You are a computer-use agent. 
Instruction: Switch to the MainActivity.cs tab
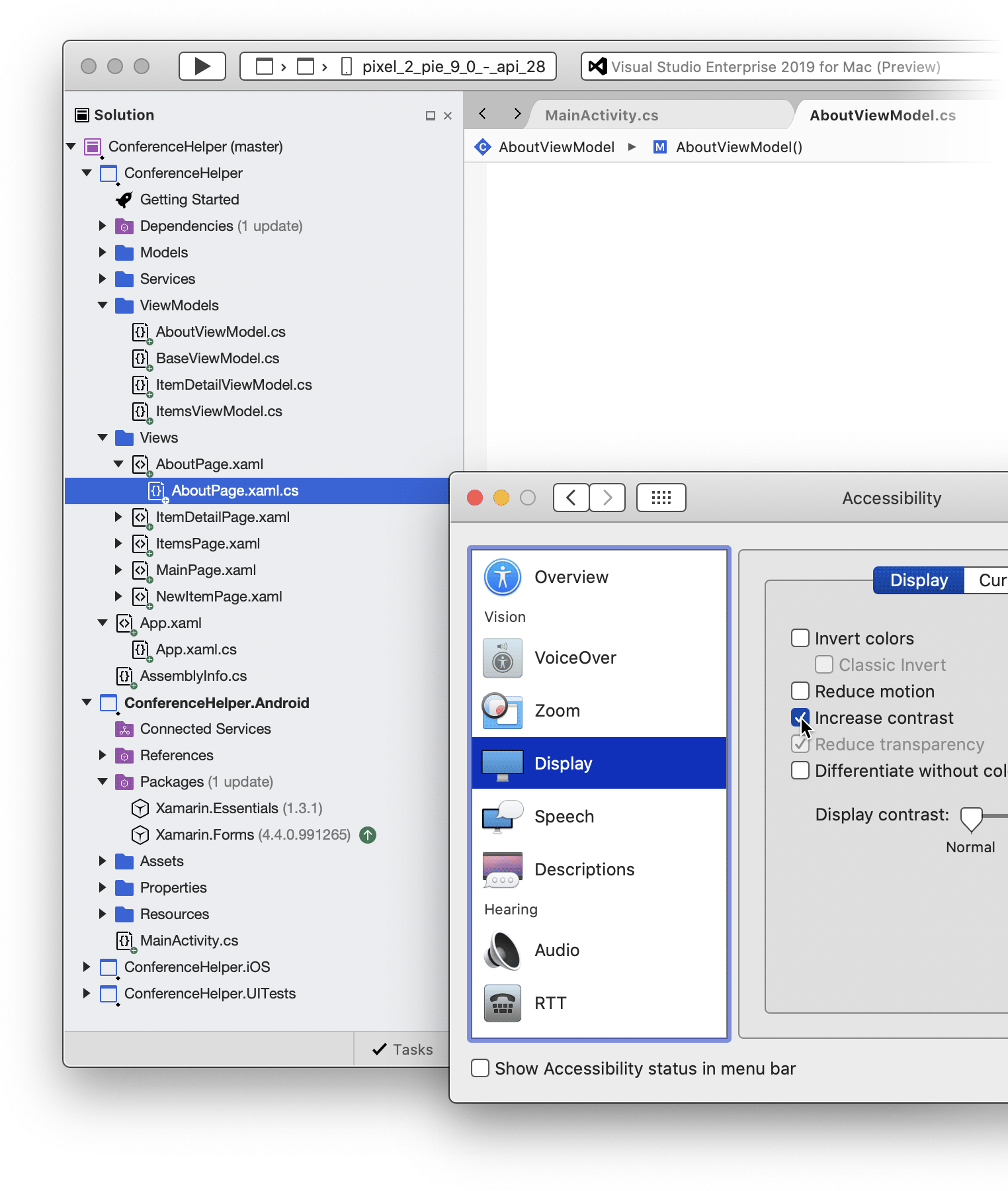pos(601,115)
